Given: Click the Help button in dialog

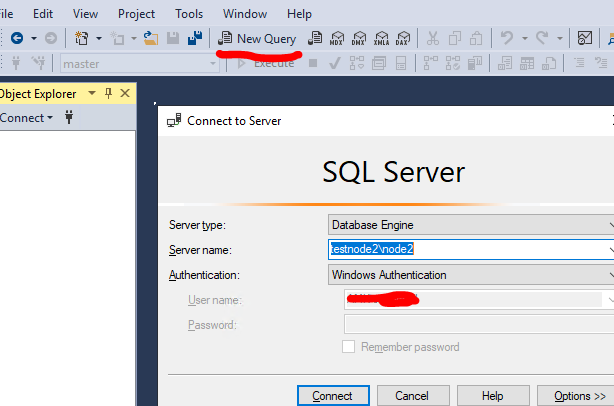Looking at the screenshot, I should click(493, 396).
